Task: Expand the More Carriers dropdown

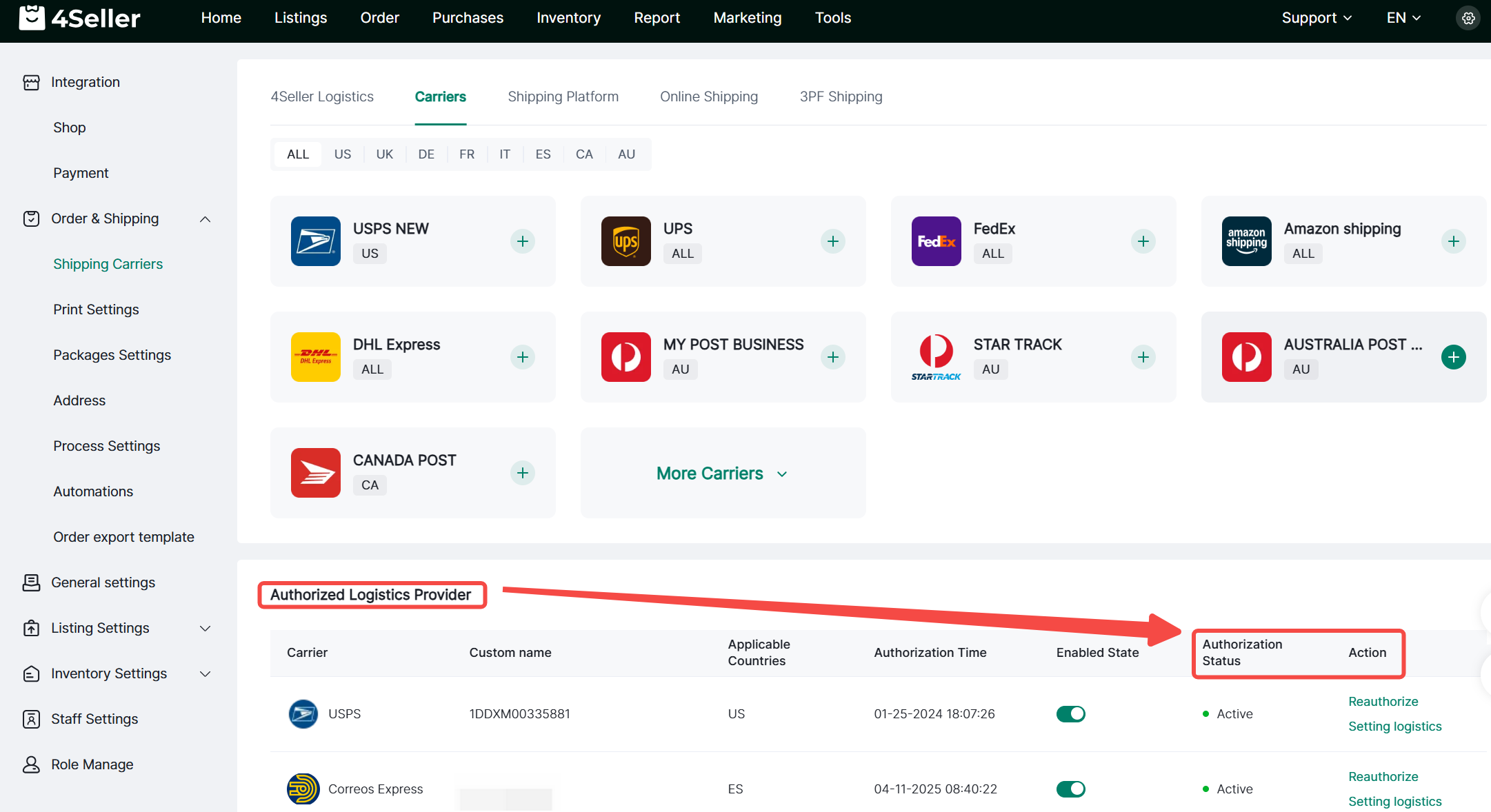Action: tap(722, 474)
